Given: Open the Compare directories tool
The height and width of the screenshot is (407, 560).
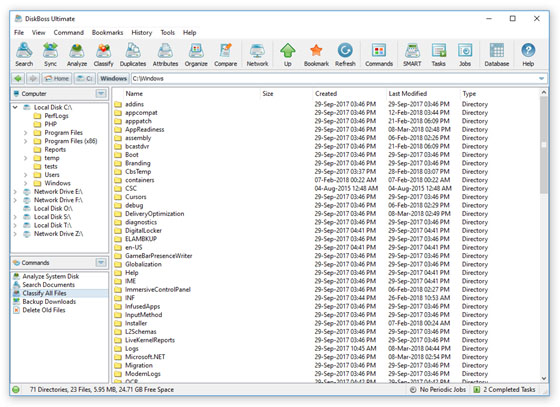Looking at the screenshot, I should [x=226, y=55].
